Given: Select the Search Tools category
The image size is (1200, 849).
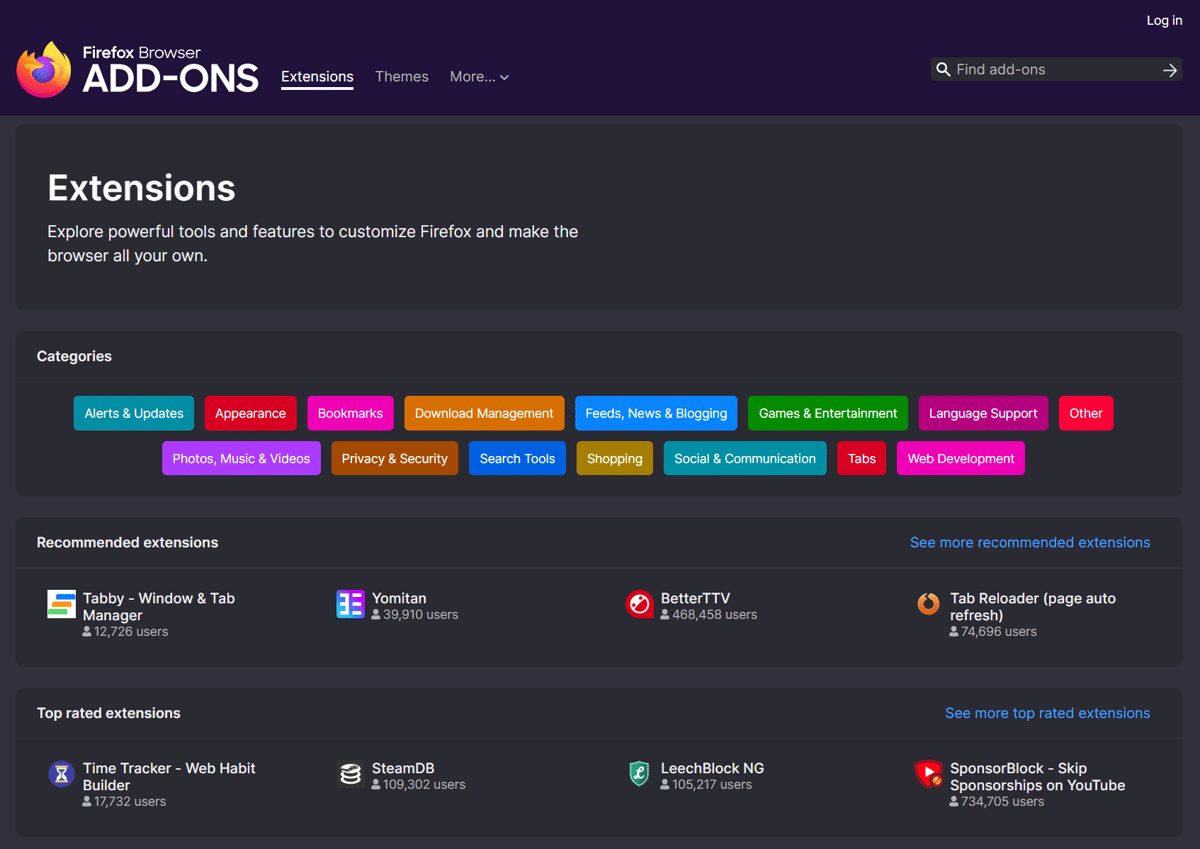Looking at the screenshot, I should coord(517,458).
